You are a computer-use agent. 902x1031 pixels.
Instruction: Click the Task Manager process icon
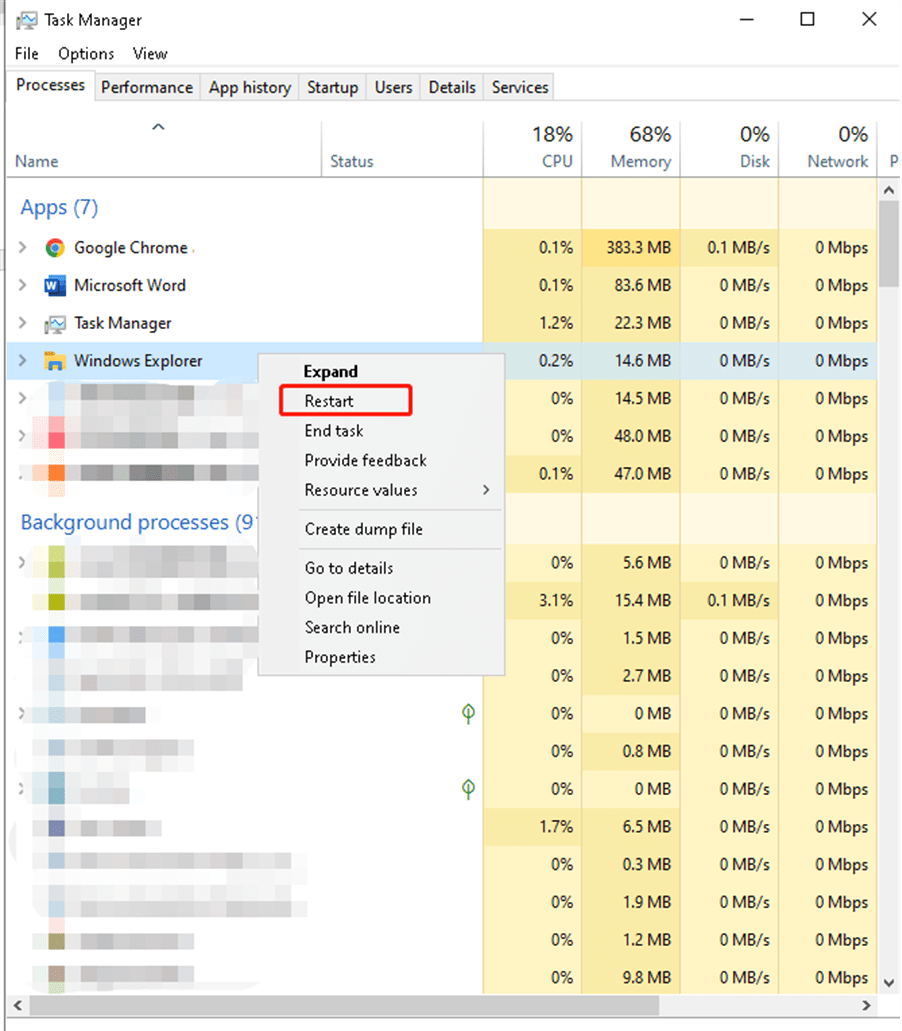pos(54,324)
